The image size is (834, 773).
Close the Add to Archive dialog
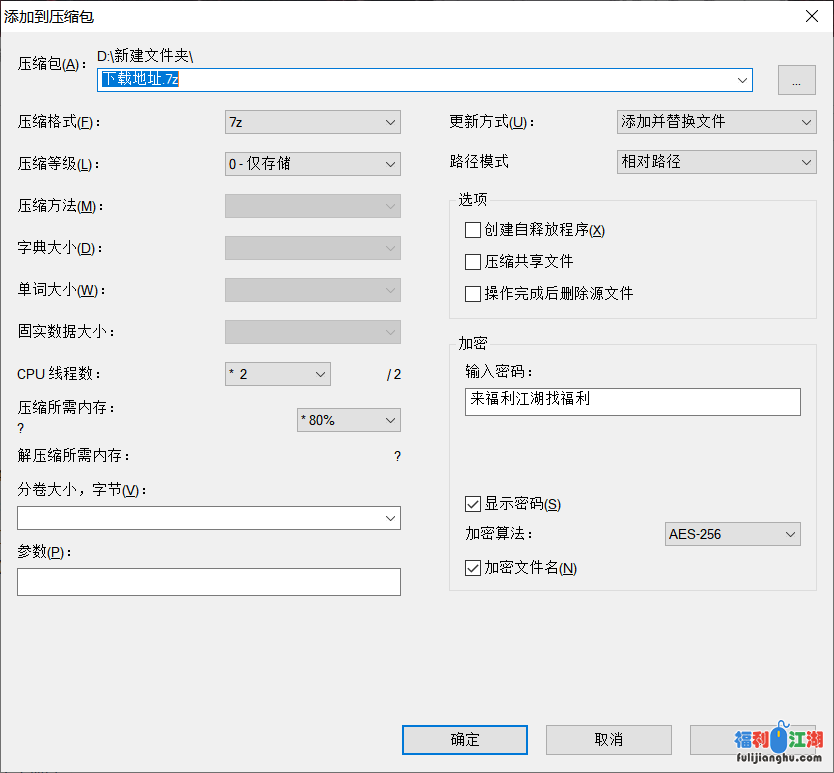pos(810,15)
